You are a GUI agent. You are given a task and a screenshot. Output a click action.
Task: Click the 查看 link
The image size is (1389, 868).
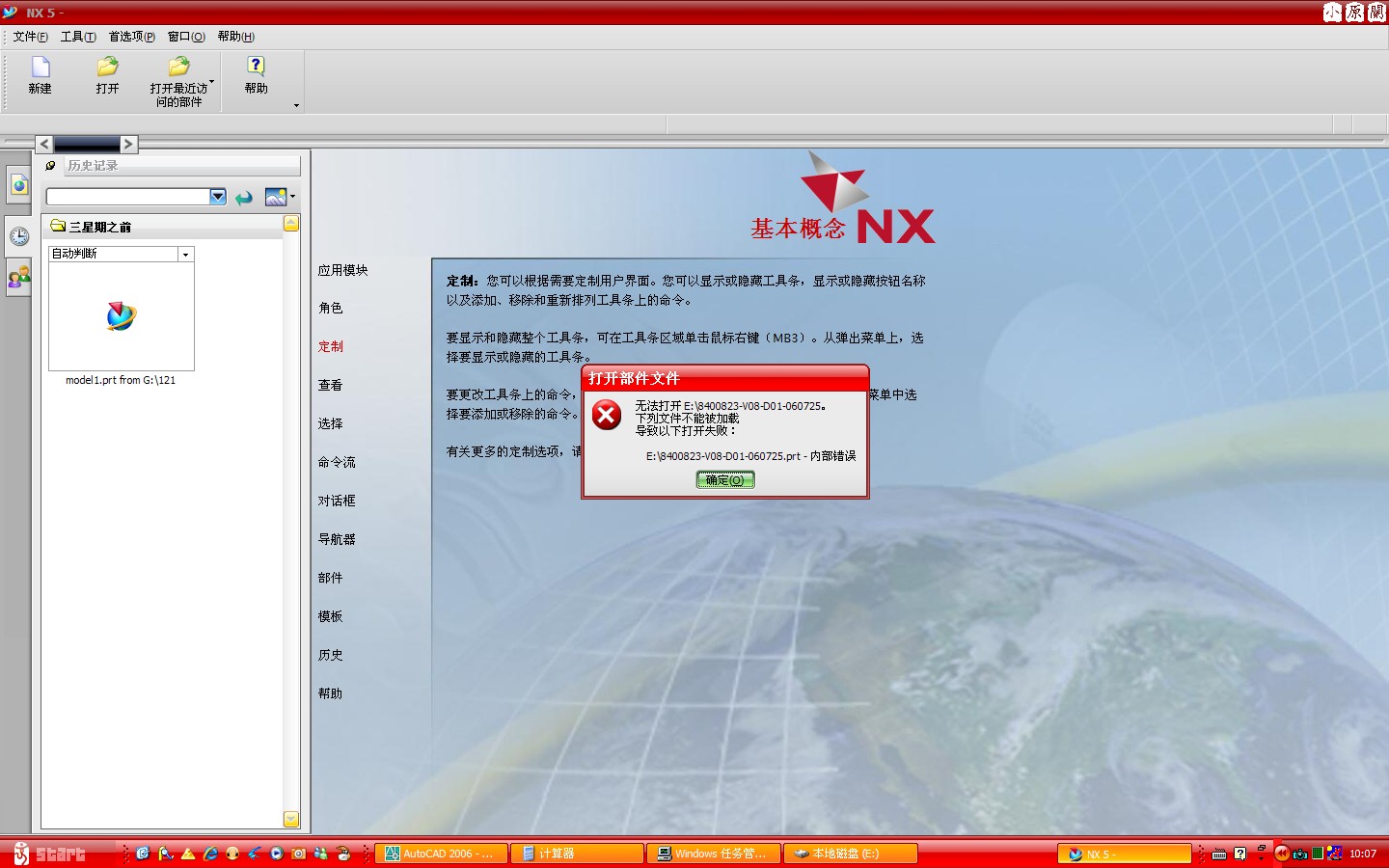click(331, 386)
